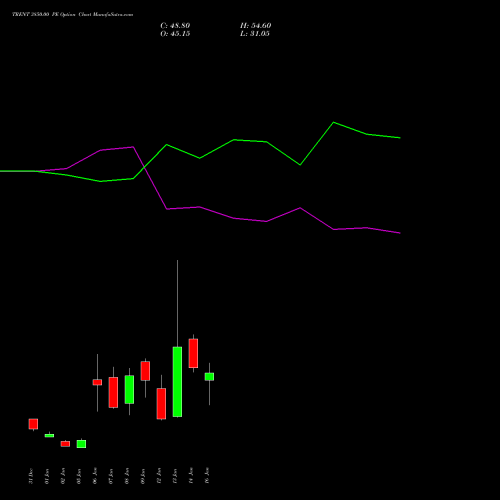Select the 01 Jan date label

[47, 476]
